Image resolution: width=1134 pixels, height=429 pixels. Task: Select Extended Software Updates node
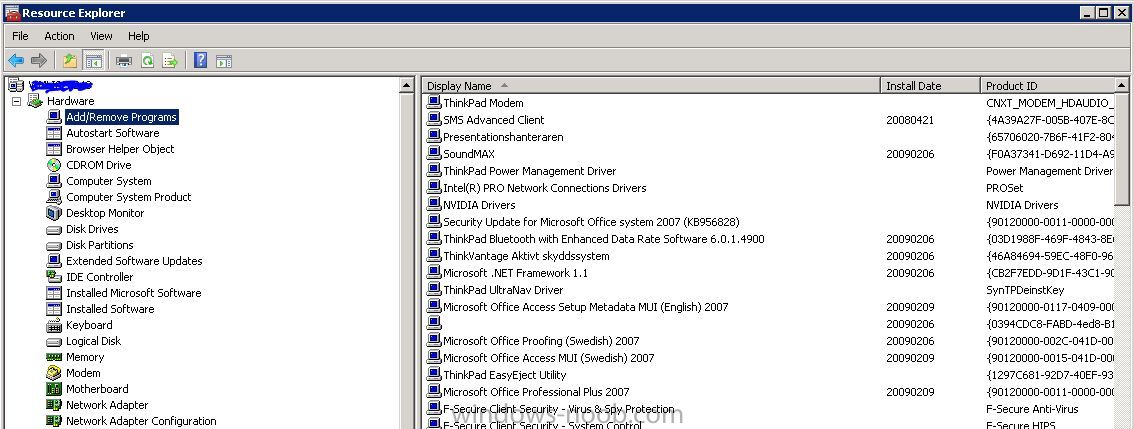[x=135, y=260]
